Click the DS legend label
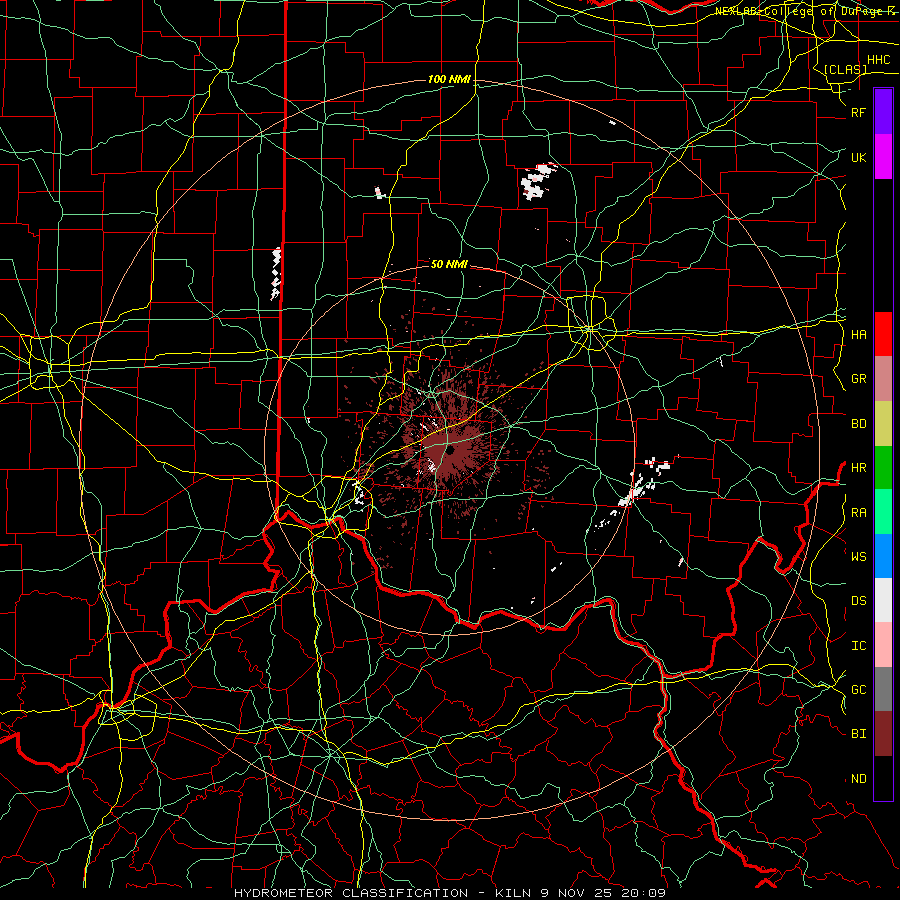Screen dimensions: 900x900 pos(858,600)
